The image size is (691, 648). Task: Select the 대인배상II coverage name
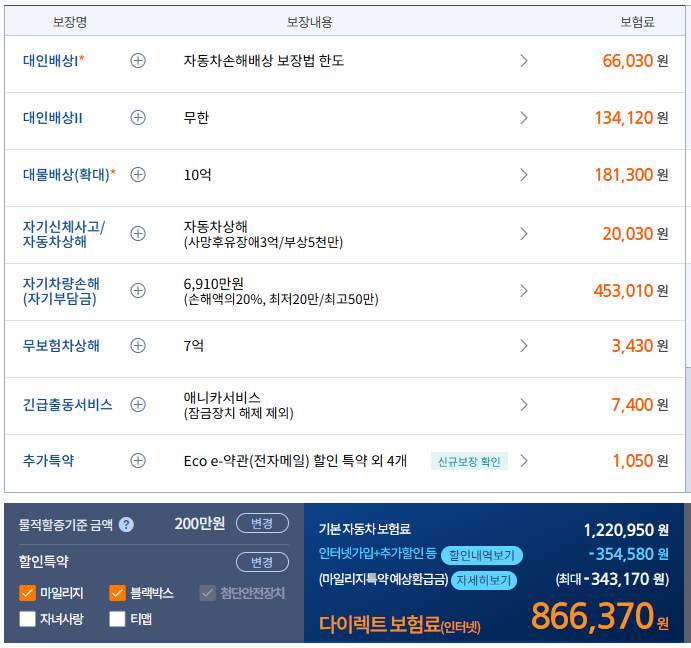pyautogui.click(x=52, y=118)
